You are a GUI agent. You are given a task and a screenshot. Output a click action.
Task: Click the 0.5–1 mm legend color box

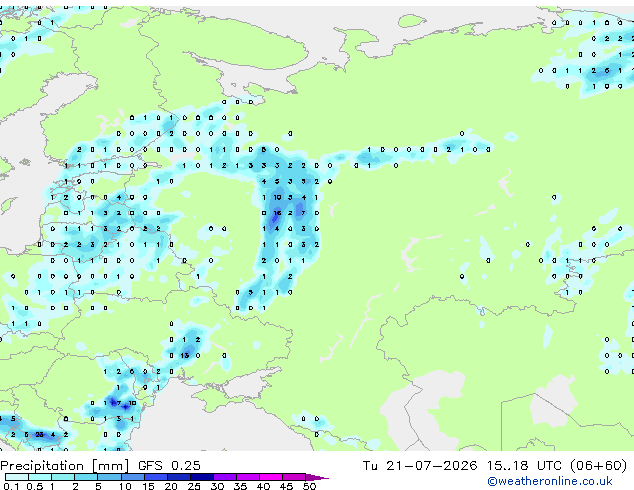click(40, 477)
